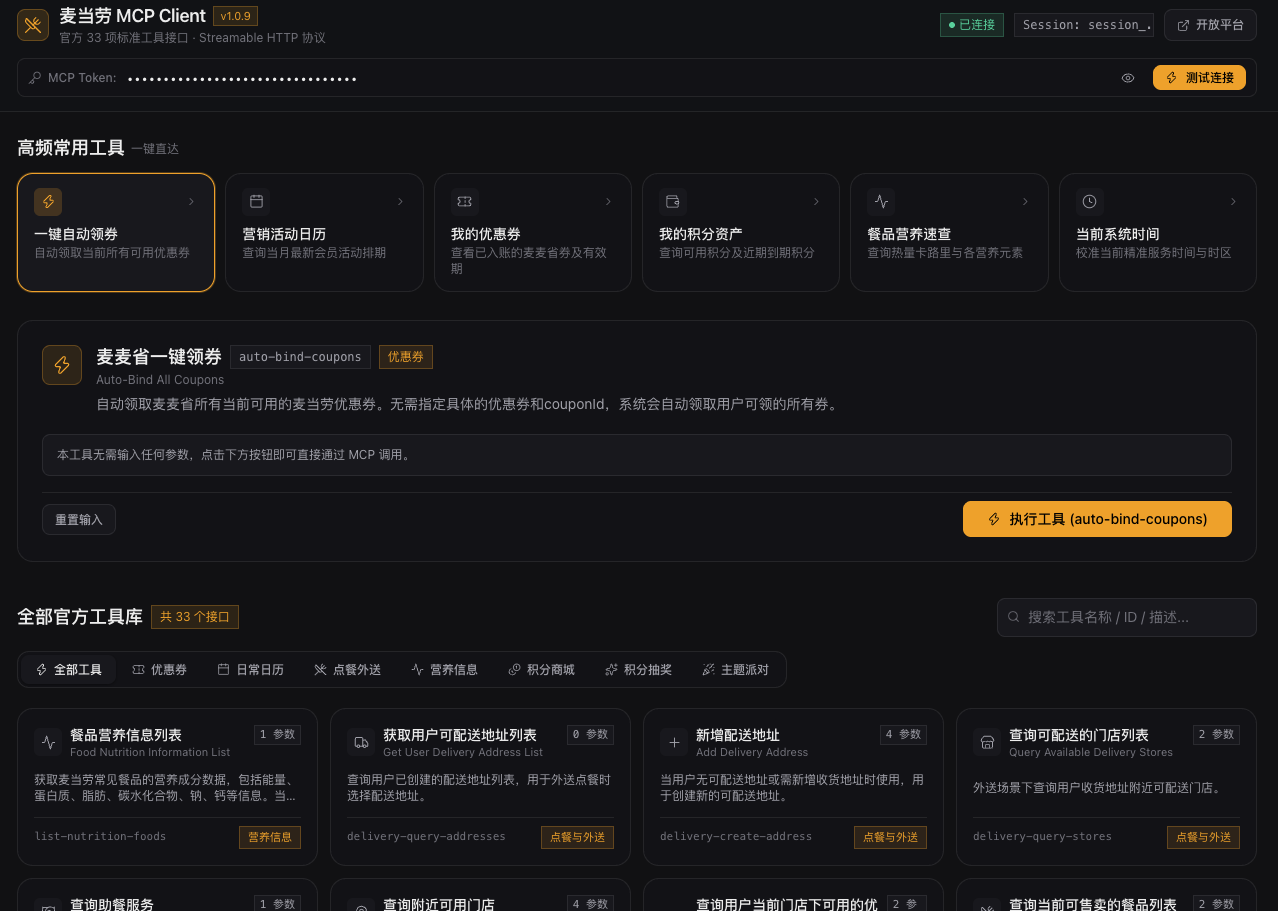1278x911 pixels.
Task: Switch to the 优惠券 filter tab
Action: coord(160,670)
